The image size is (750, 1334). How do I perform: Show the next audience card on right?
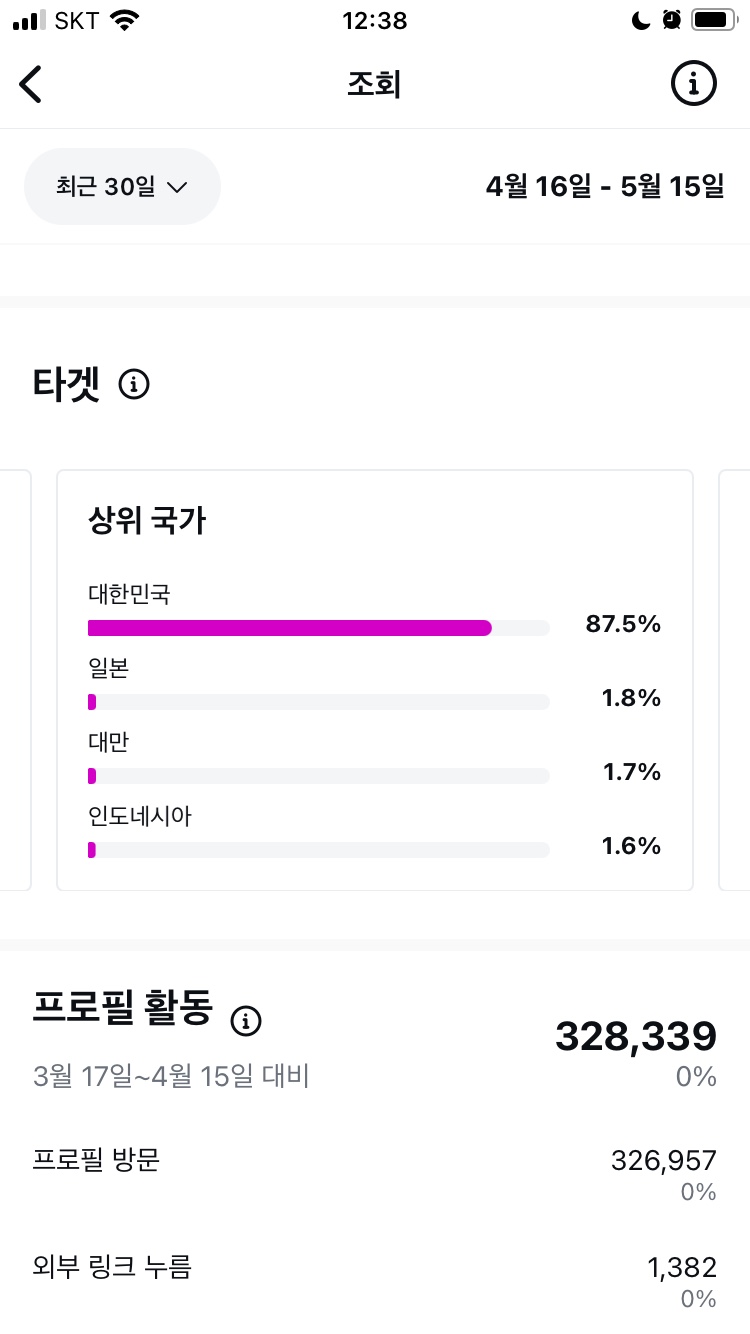[x=735, y=680]
